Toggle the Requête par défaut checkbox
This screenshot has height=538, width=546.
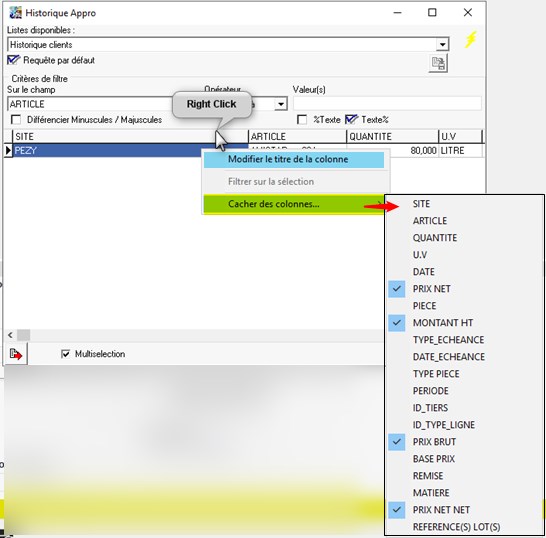click(x=13, y=60)
